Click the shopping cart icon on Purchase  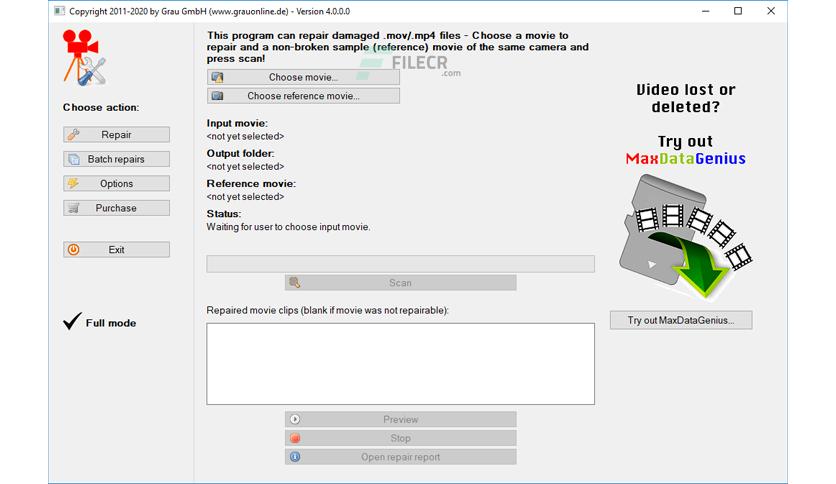click(x=74, y=208)
